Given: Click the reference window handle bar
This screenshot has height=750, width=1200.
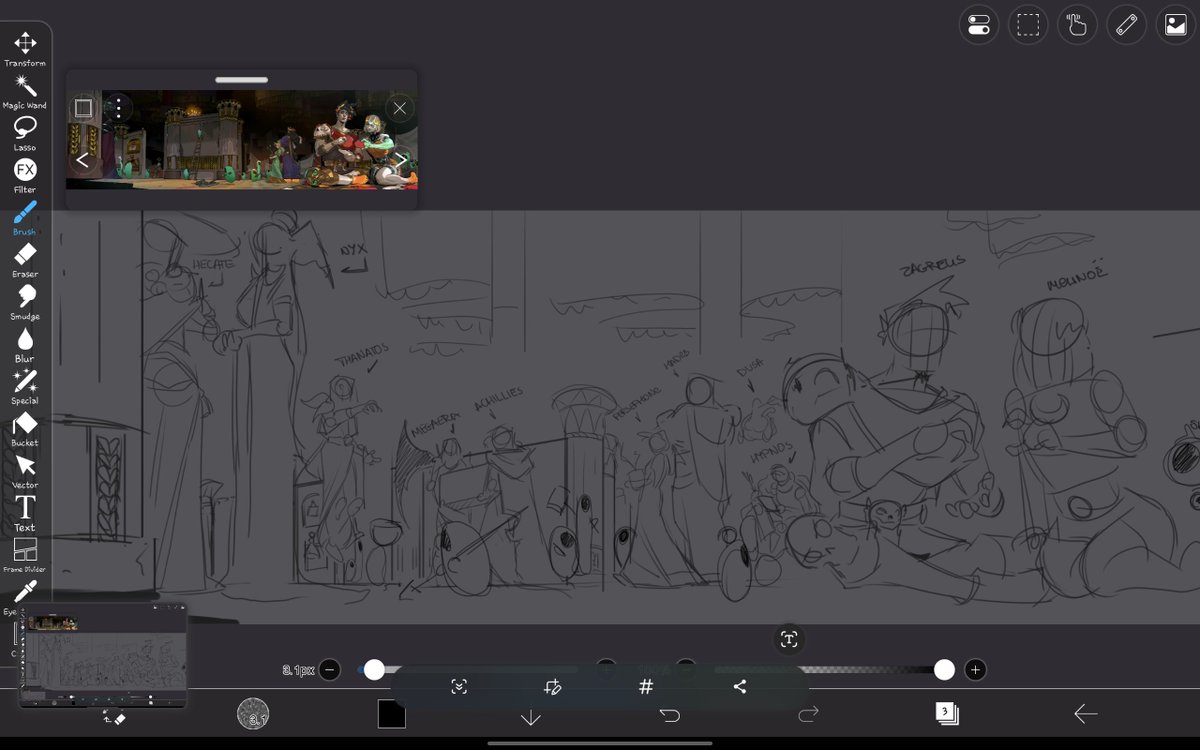Looking at the screenshot, I should [x=241, y=80].
